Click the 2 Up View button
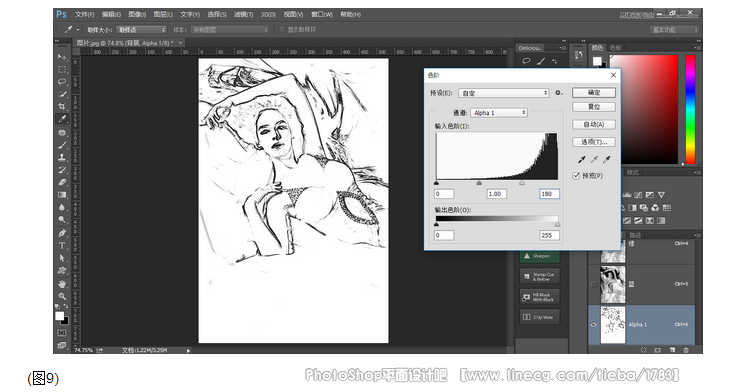This screenshot has width=729, height=392. point(539,317)
